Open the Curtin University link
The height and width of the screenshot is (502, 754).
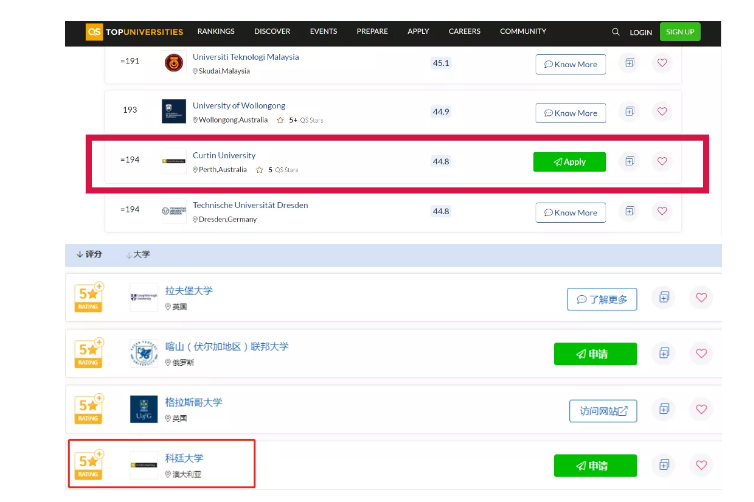[224, 155]
